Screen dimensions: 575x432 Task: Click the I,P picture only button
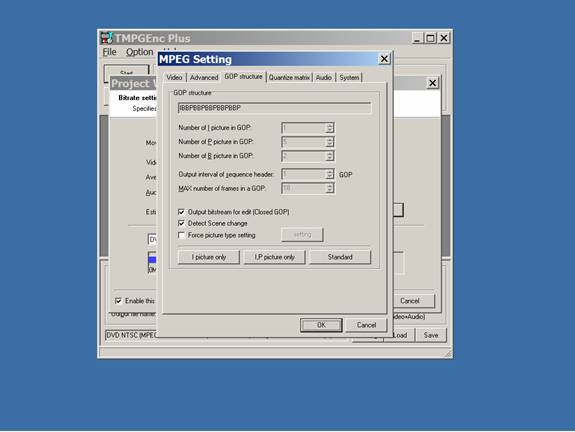click(x=275, y=257)
